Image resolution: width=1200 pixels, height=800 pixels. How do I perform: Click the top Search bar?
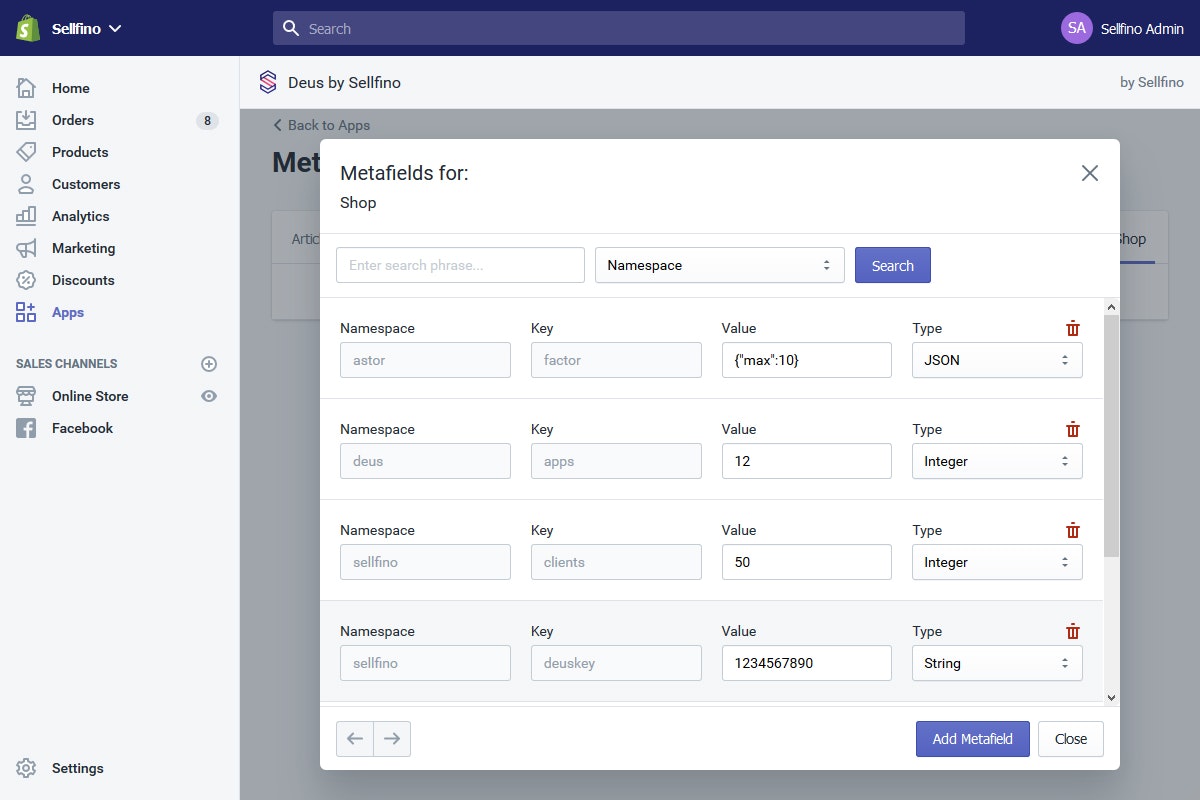[619, 28]
